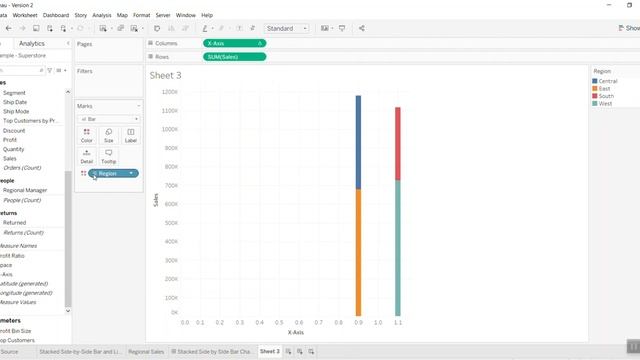Screen dimensions: 640x360
Task: Click the Clear Sheet toolbar icon
Action: click(x=134, y=28)
